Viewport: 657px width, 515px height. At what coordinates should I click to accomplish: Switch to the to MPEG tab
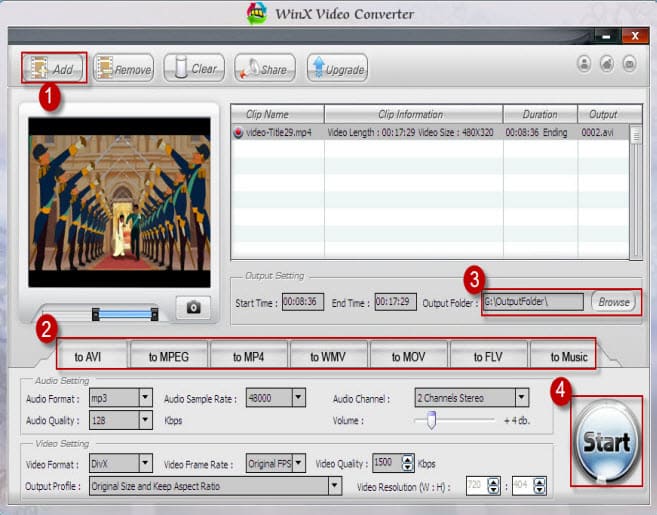pos(169,357)
